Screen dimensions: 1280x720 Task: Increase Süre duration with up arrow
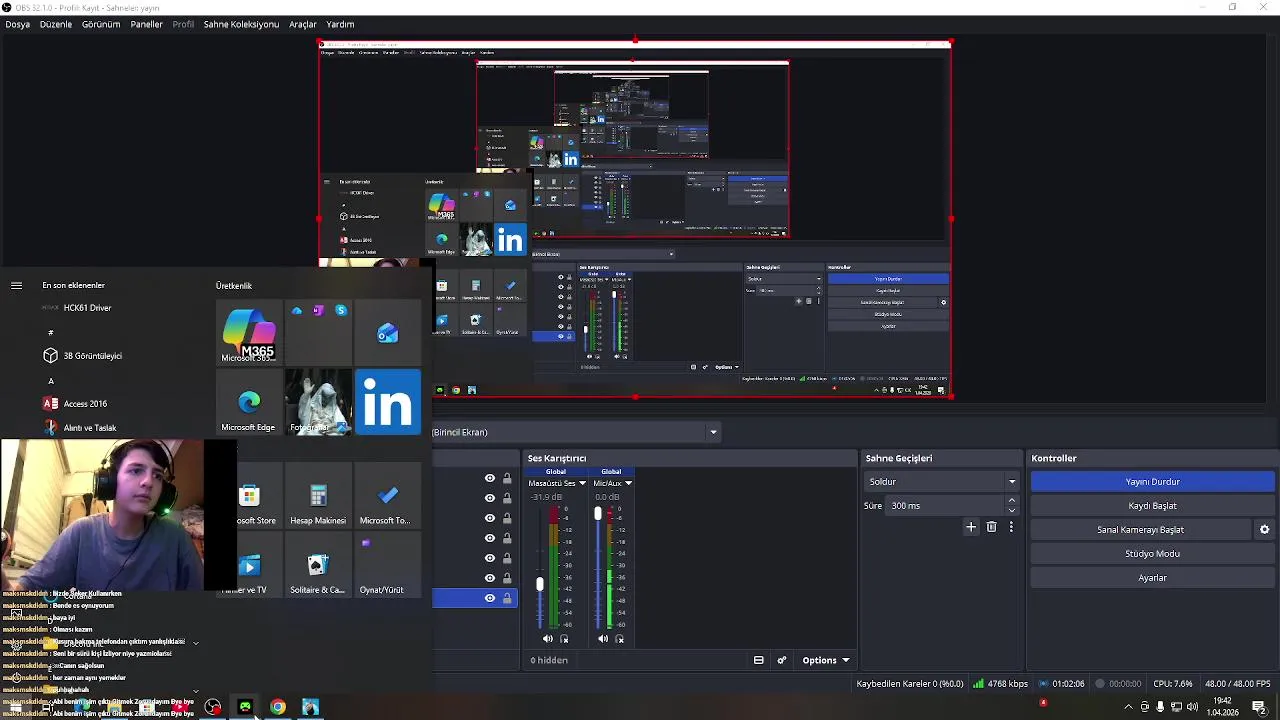[1012, 501]
